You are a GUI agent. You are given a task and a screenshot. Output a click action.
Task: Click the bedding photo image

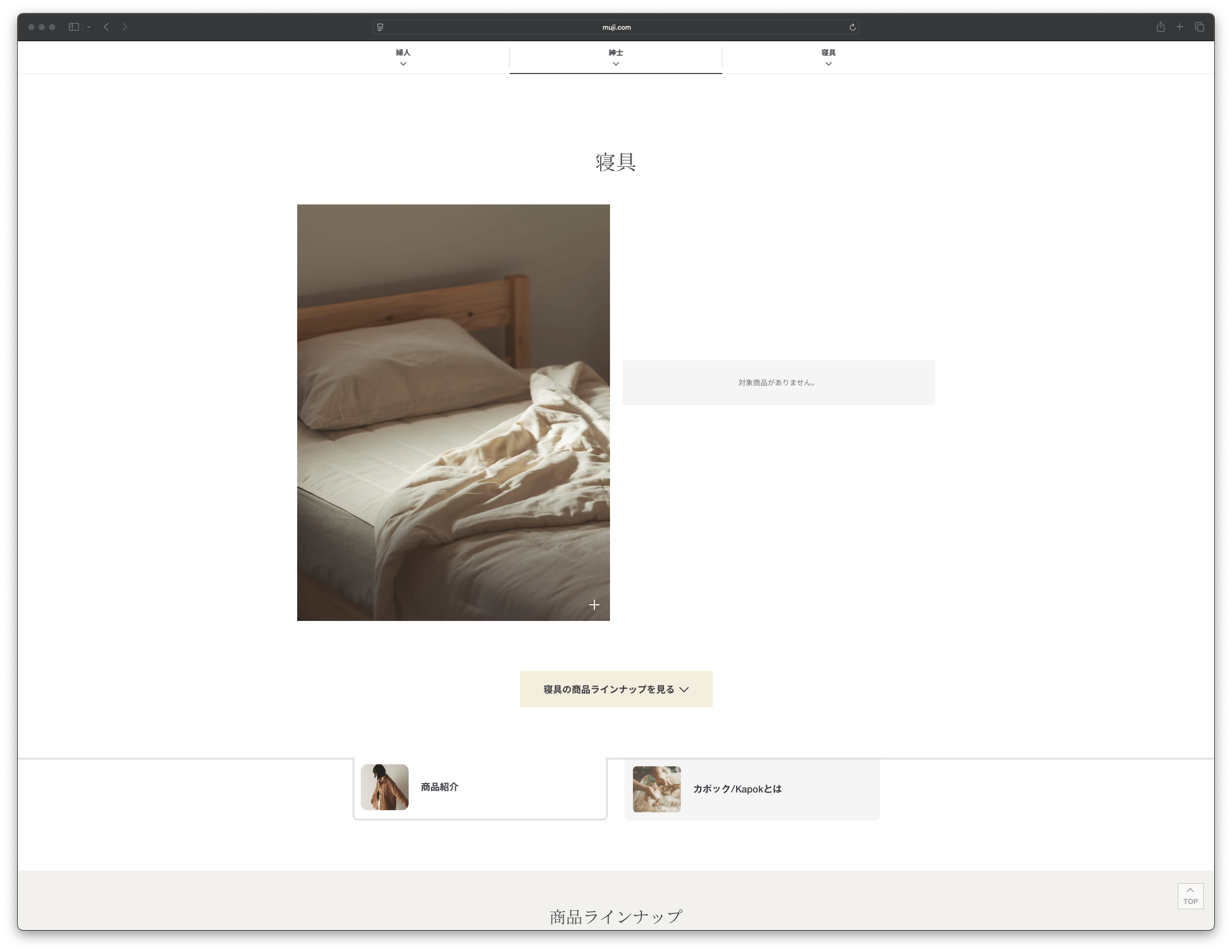pos(453,412)
